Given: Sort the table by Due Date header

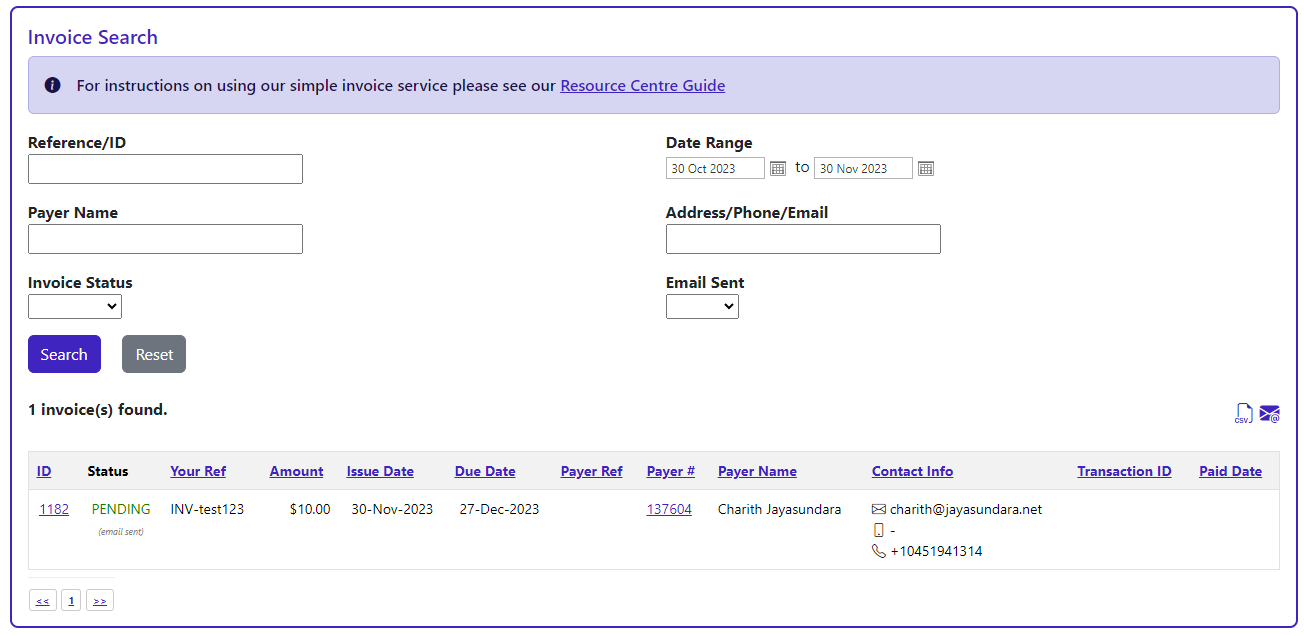Looking at the screenshot, I should click(485, 471).
